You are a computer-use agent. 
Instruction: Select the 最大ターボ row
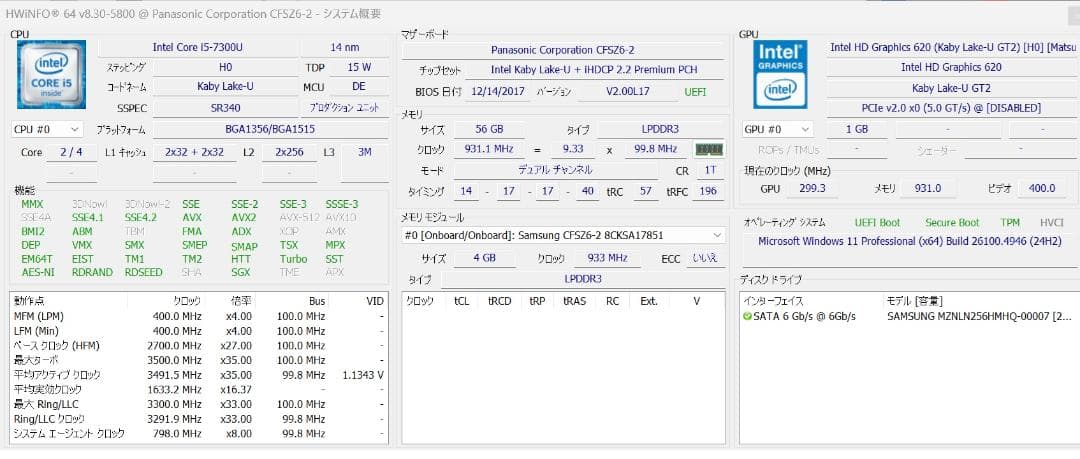pyautogui.click(x=199, y=360)
